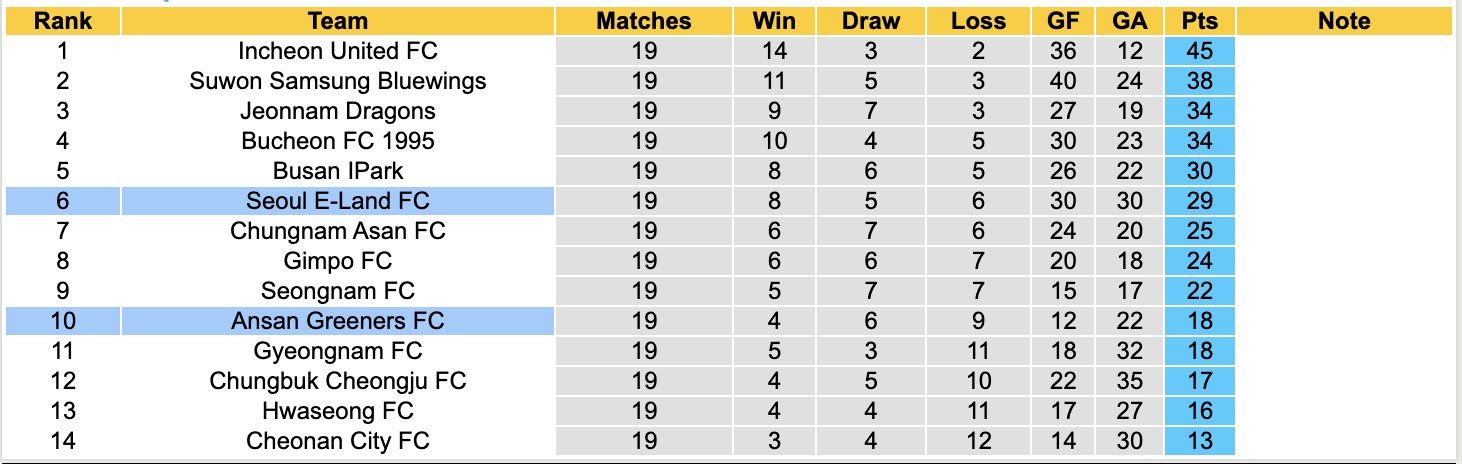Select the Win column header
This screenshot has width=1462, height=464.
tap(774, 21)
